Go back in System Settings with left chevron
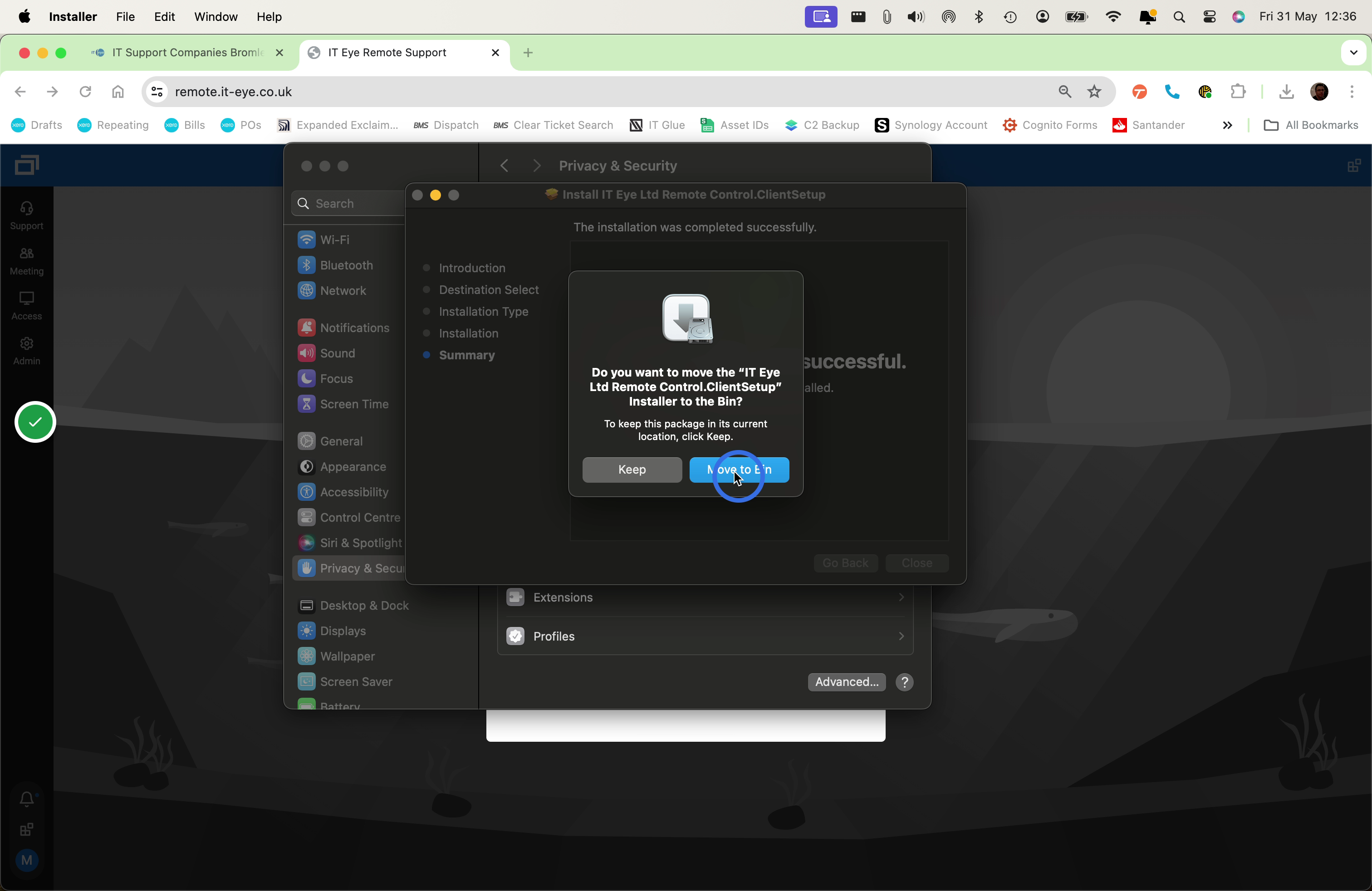 505,166
